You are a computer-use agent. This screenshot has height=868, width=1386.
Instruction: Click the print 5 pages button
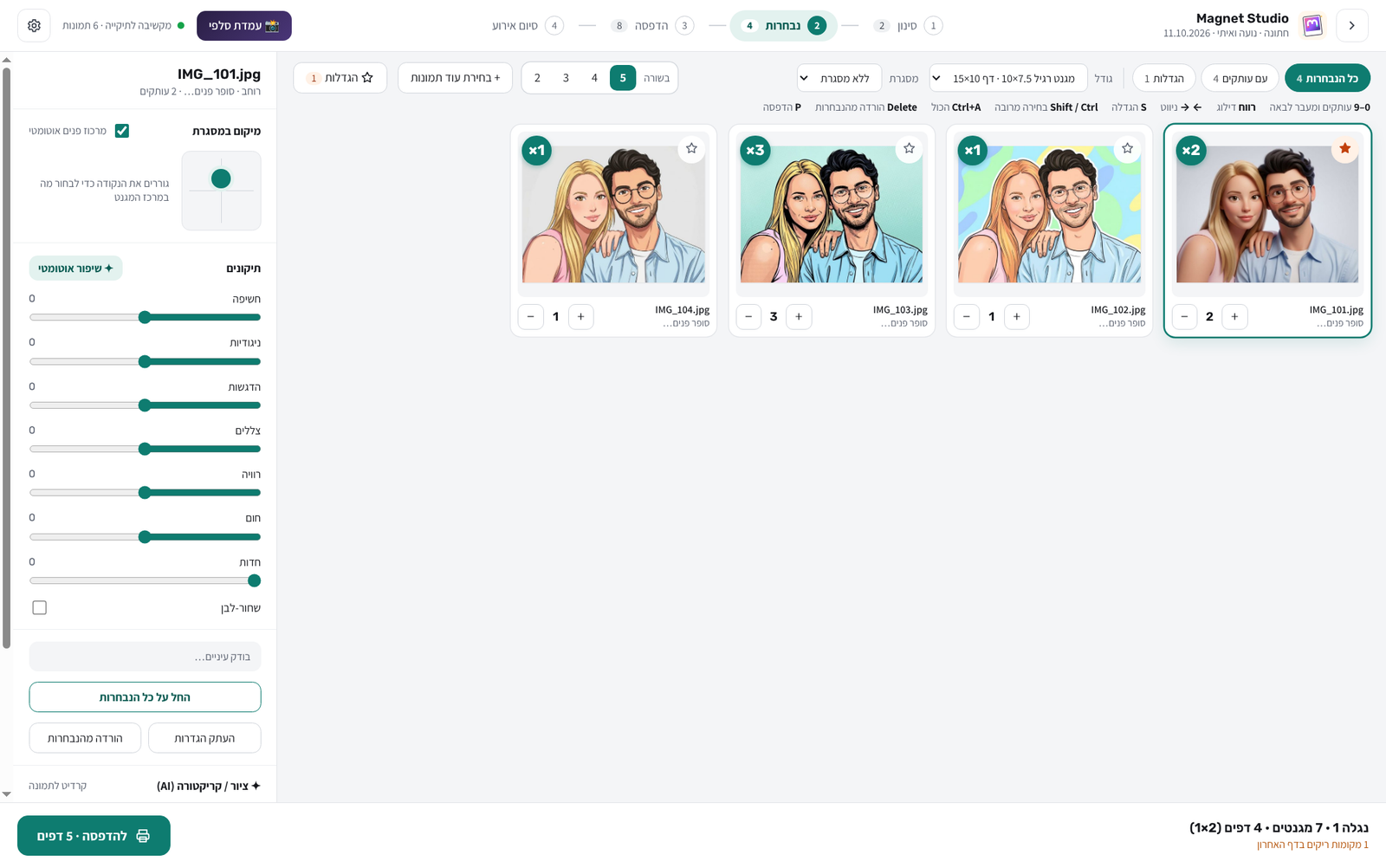pyautogui.click(x=94, y=836)
